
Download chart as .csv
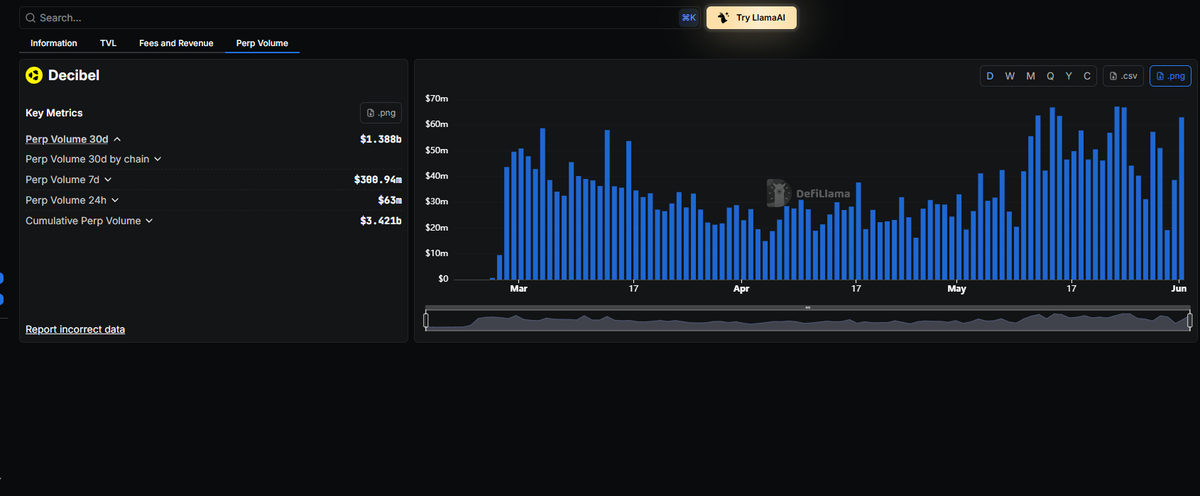pos(1124,76)
